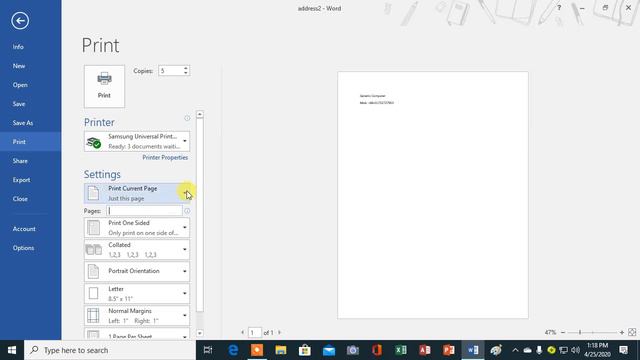Click the orange media player taskbar icon

(257, 350)
